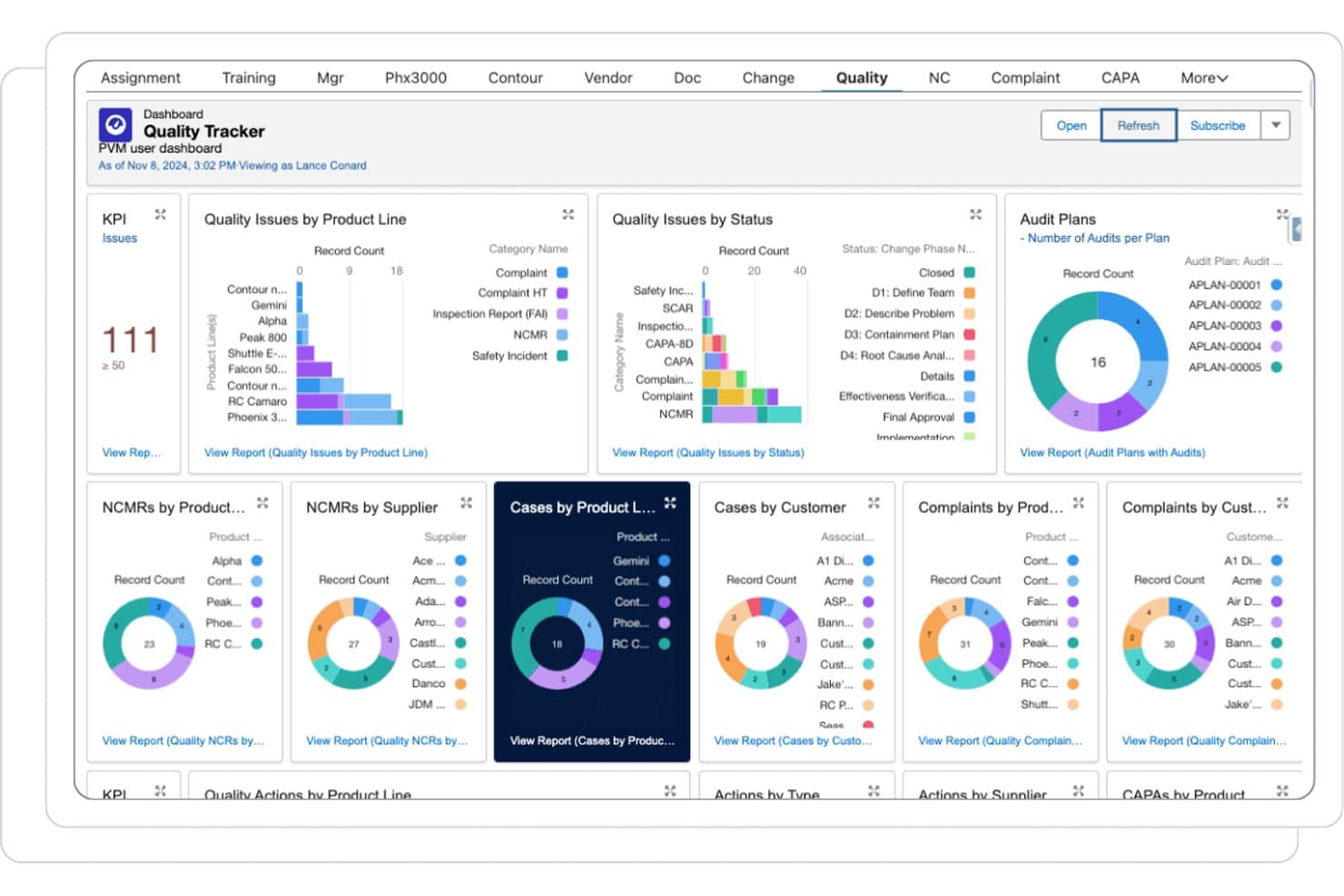The width and height of the screenshot is (1344, 896).
Task: Click the Quality Tracker dashboard icon
Action: click(115, 124)
